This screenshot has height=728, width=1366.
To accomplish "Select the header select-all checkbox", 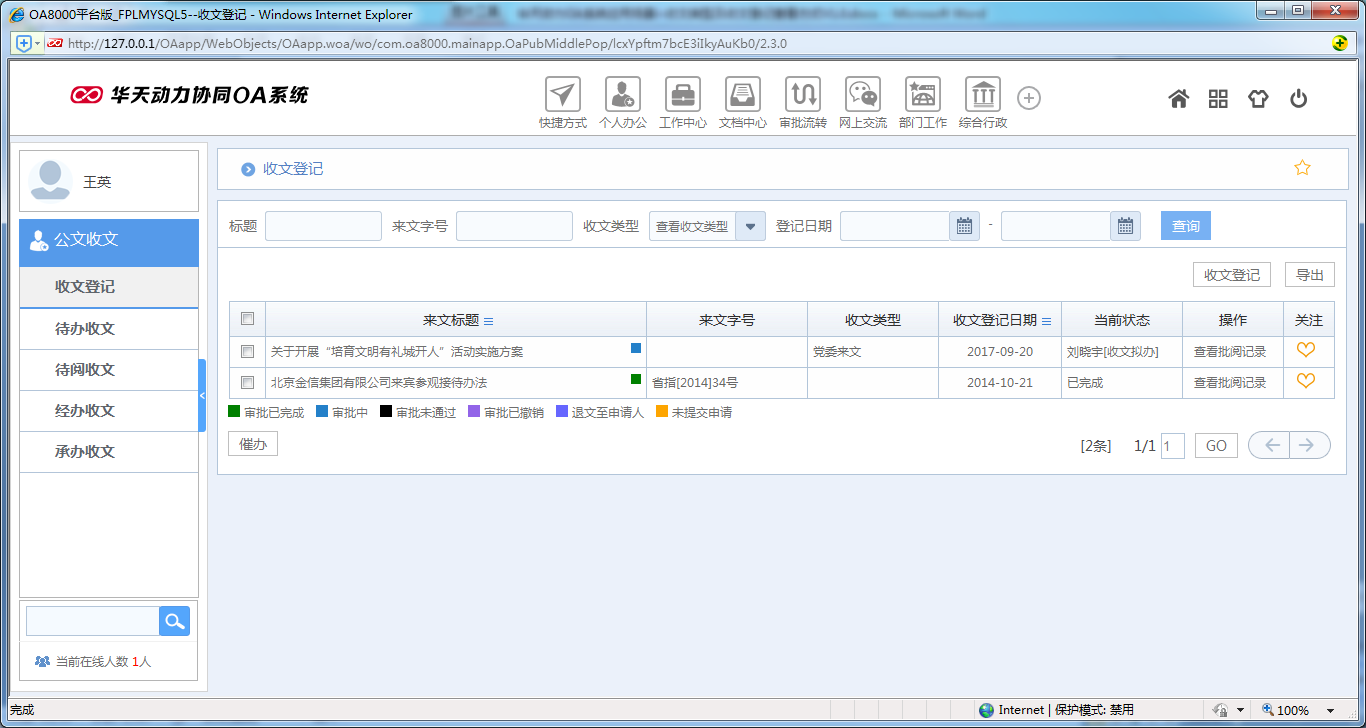I will [x=246, y=319].
